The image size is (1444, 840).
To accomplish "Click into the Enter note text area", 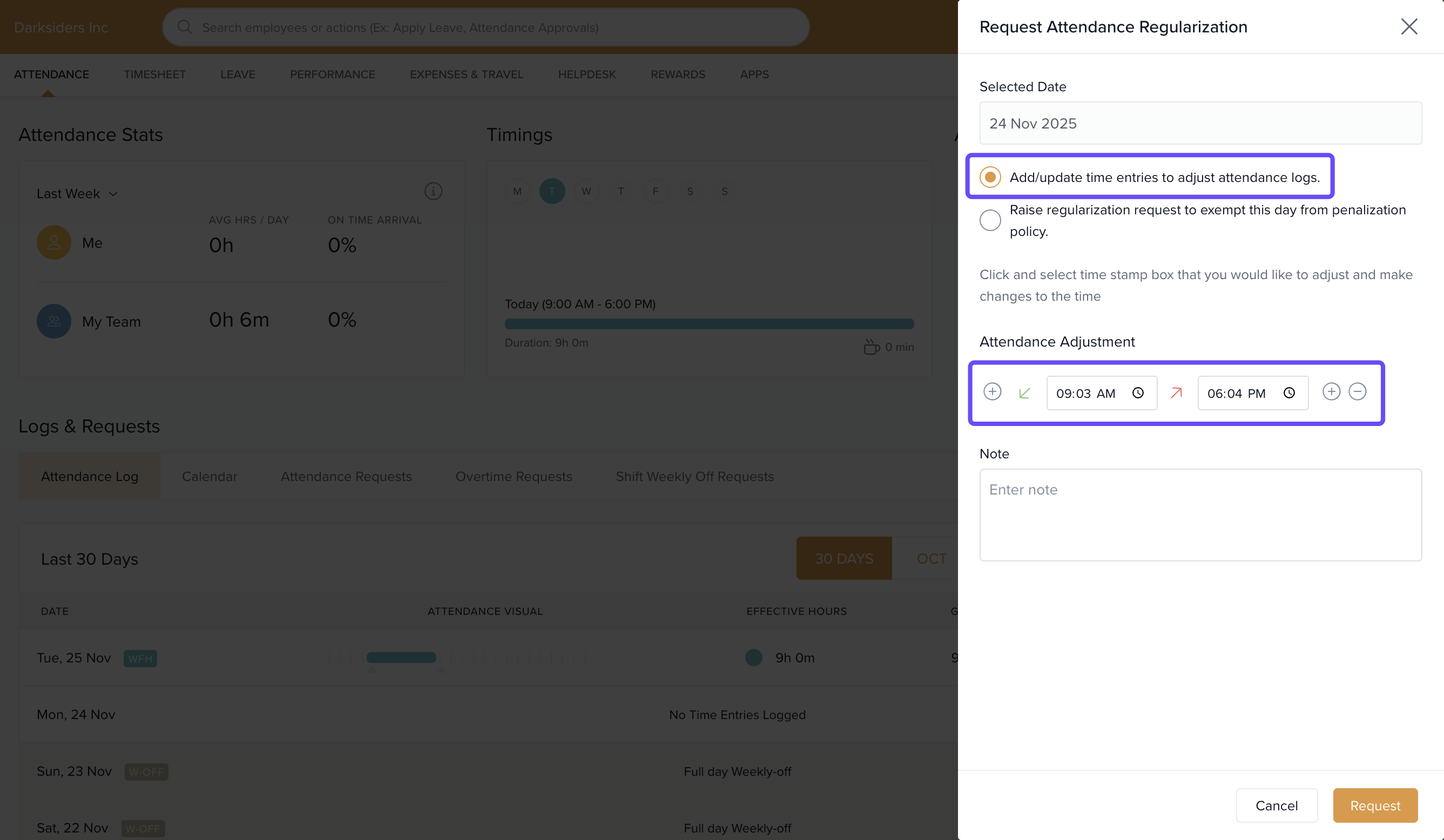I will (1200, 514).
